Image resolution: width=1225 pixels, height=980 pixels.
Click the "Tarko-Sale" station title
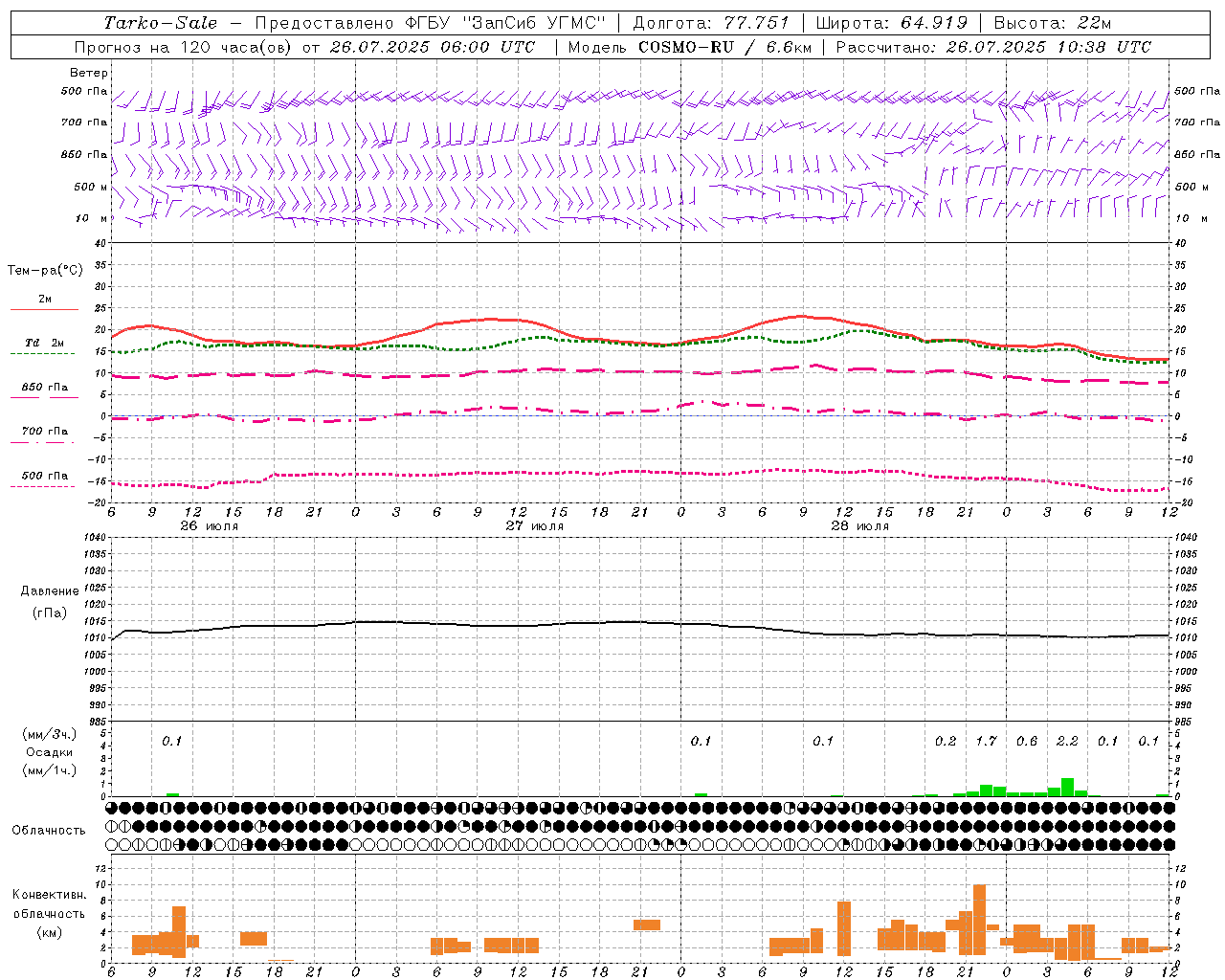tap(160, 23)
